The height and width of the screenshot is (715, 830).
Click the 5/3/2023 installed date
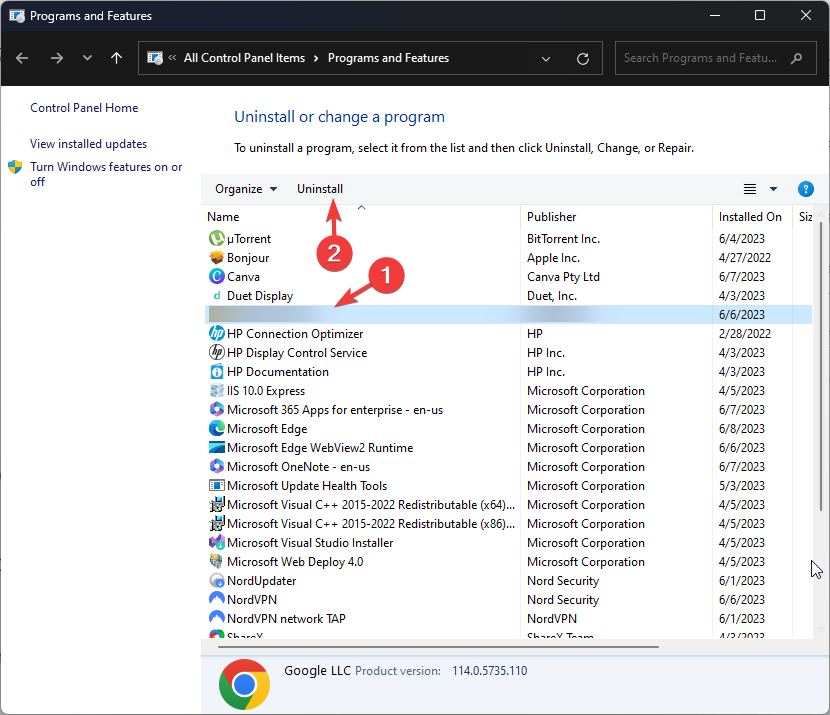coord(741,486)
